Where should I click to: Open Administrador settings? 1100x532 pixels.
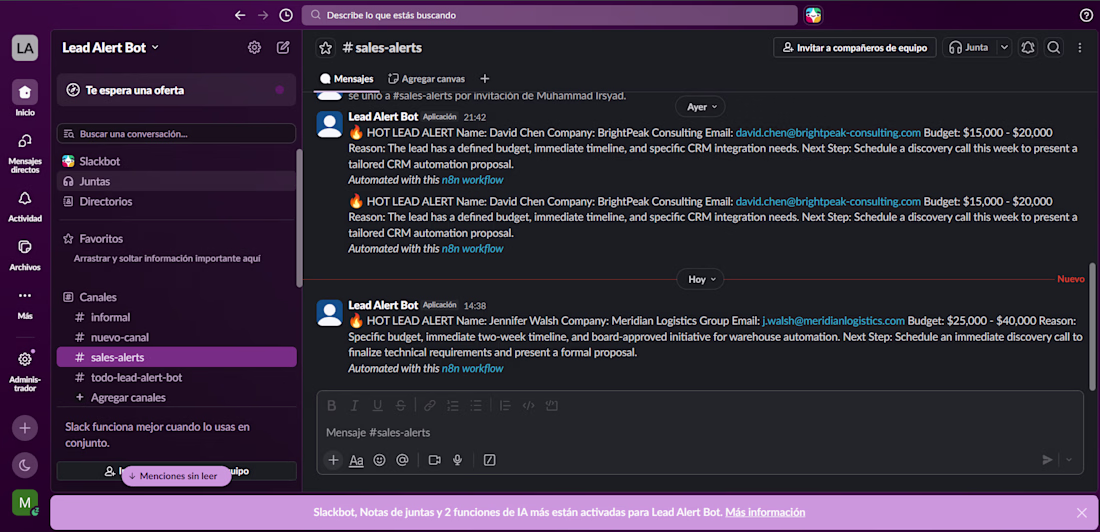(x=25, y=371)
